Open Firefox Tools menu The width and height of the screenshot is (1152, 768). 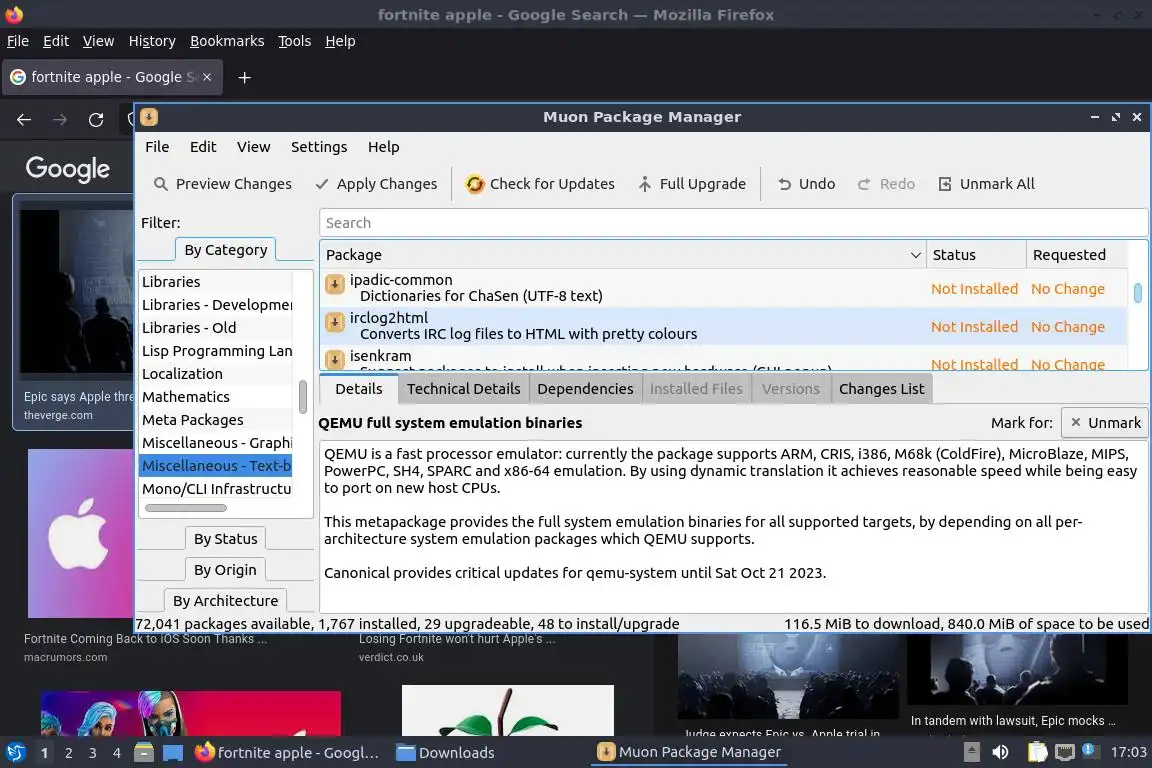coord(295,41)
